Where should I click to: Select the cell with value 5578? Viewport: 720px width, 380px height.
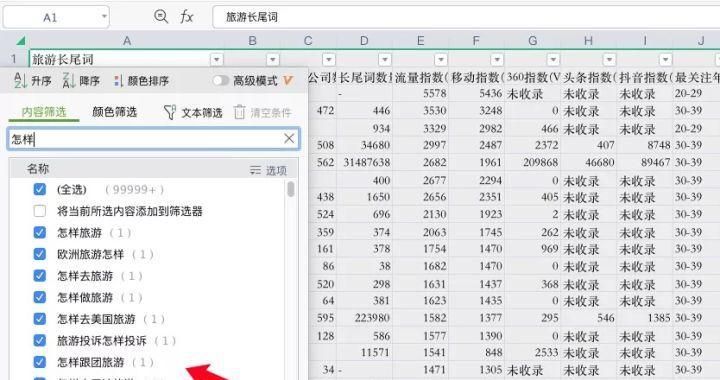pos(421,94)
